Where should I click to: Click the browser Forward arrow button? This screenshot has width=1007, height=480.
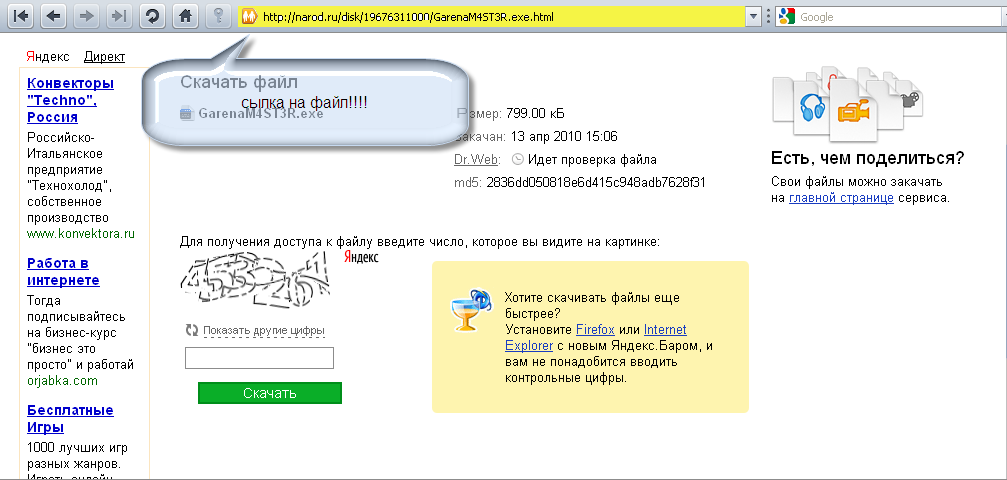click(x=85, y=17)
